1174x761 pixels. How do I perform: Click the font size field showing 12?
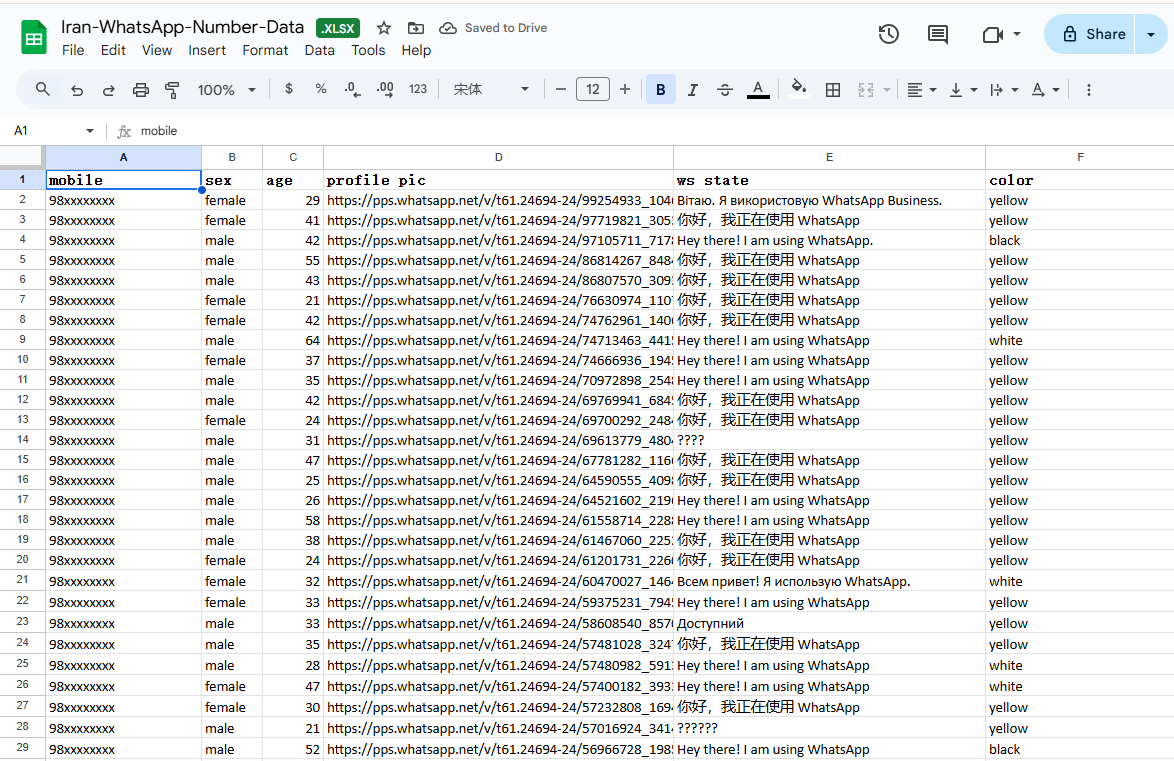[x=593, y=90]
